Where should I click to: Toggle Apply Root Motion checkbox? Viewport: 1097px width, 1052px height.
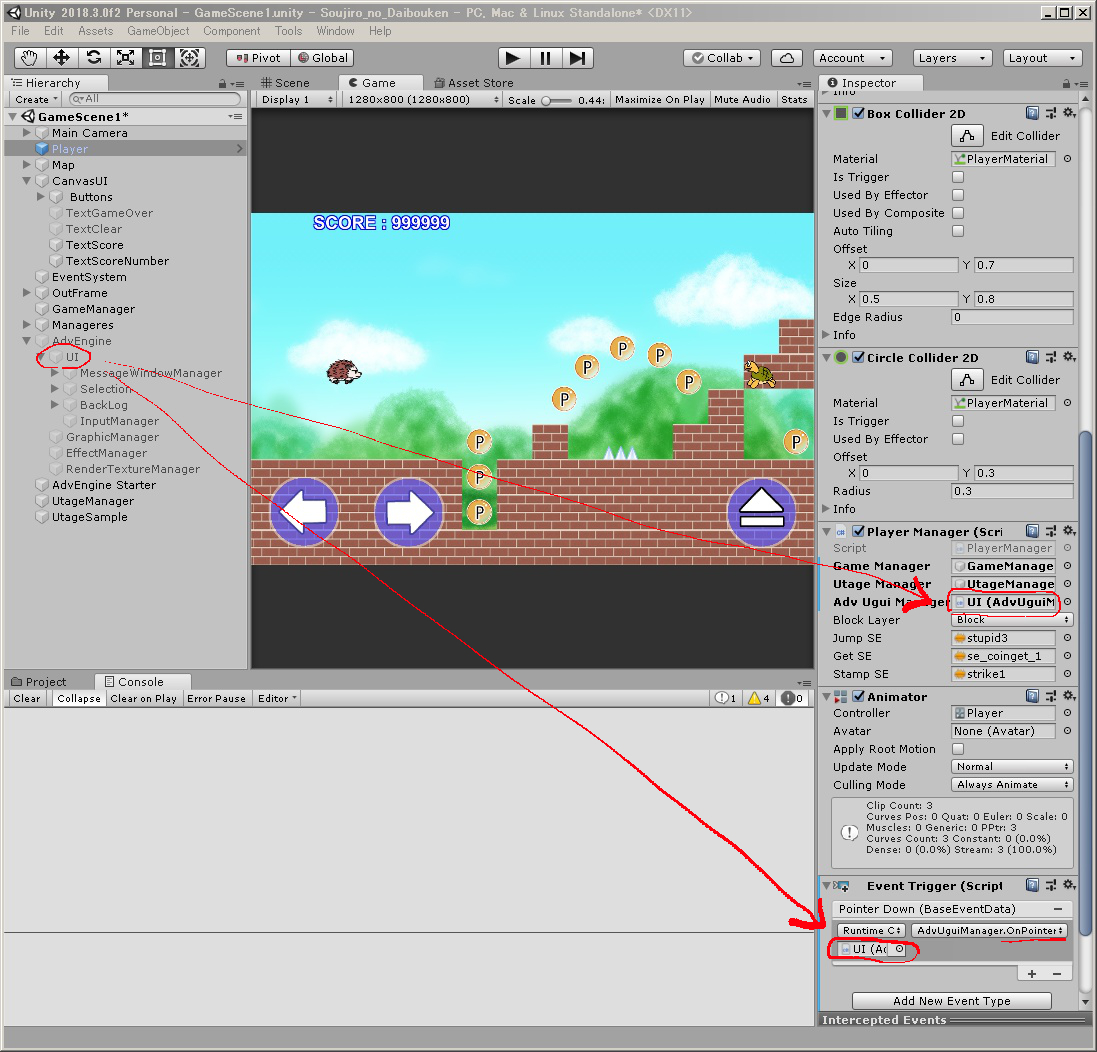[958, 749]
